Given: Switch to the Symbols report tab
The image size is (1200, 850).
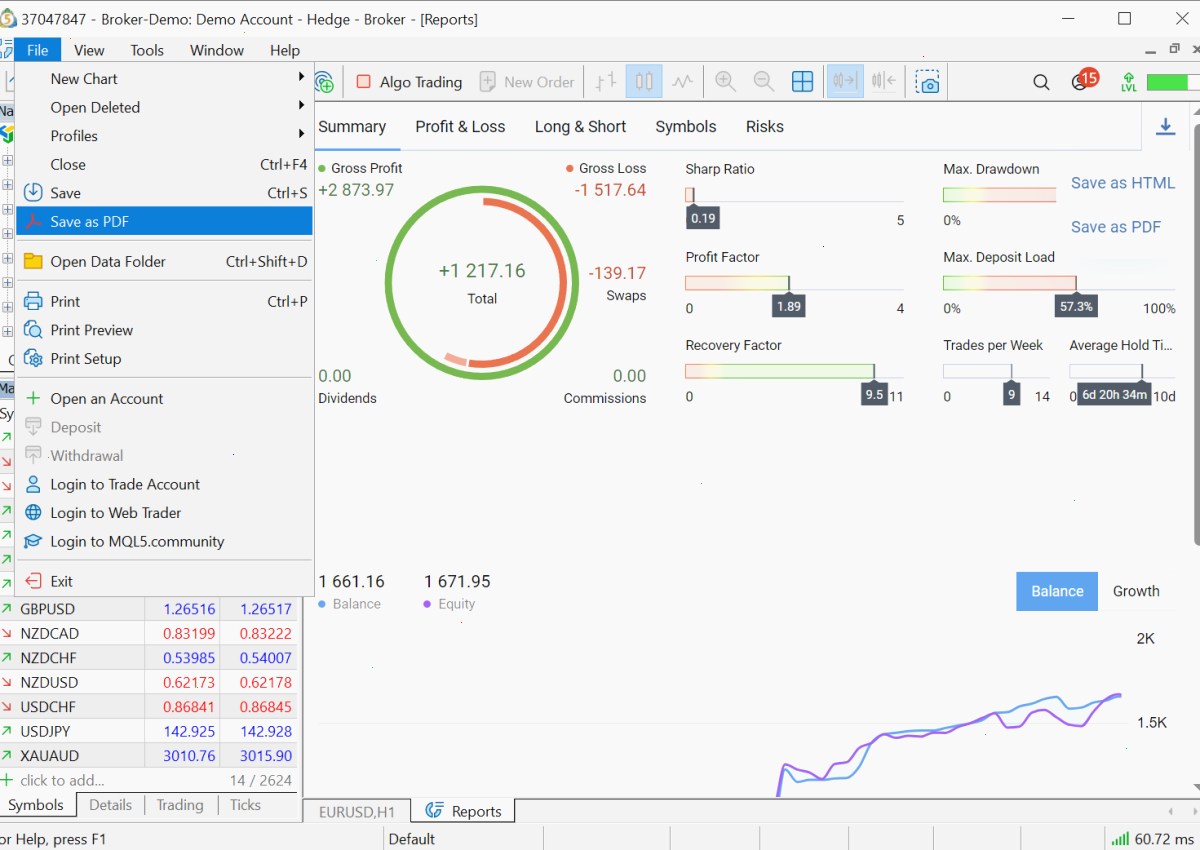Looking at the screenshot, I should tap(686, 127).
